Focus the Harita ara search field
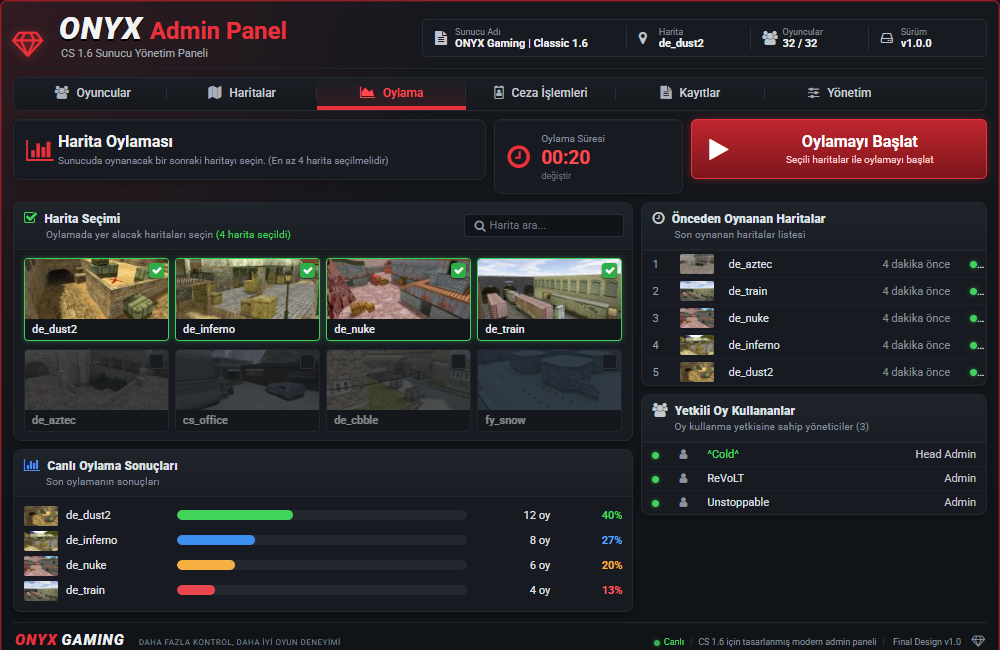 (544, 225)
